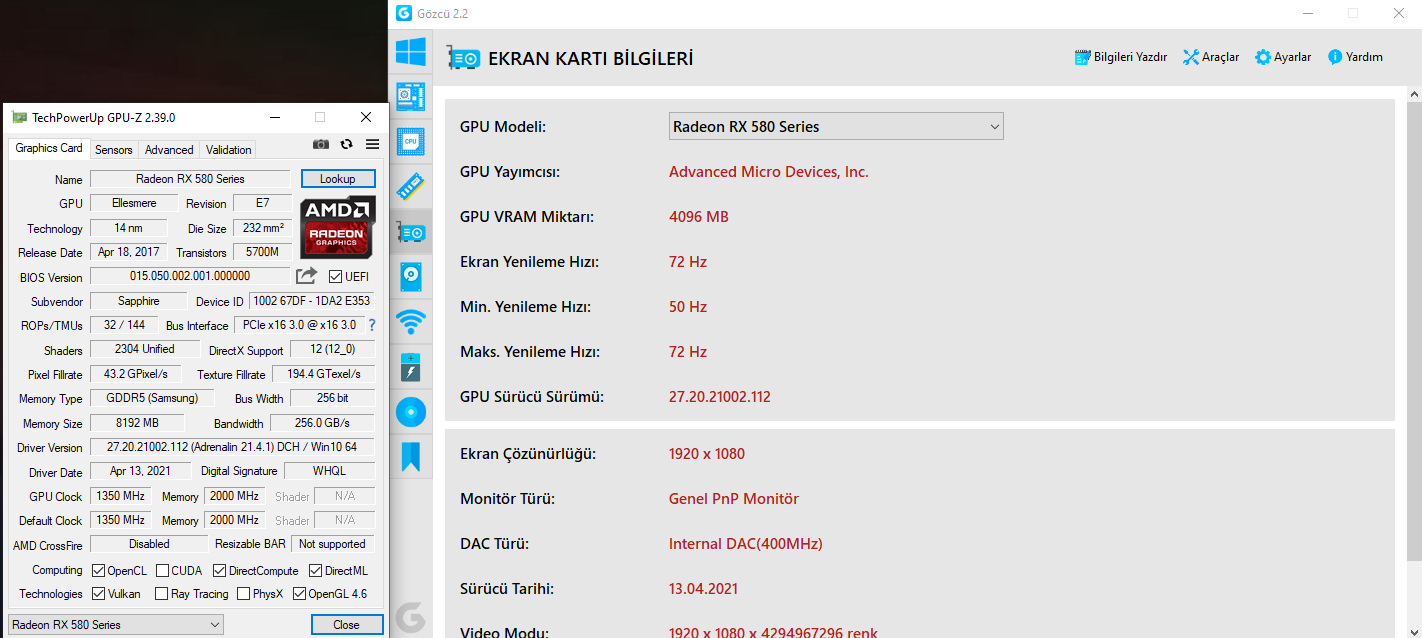Click the 'Genel PnP Monitör' value
The width and height of the screenshot is (1422, 638).
pyautogui.click(x=734, y=499)
